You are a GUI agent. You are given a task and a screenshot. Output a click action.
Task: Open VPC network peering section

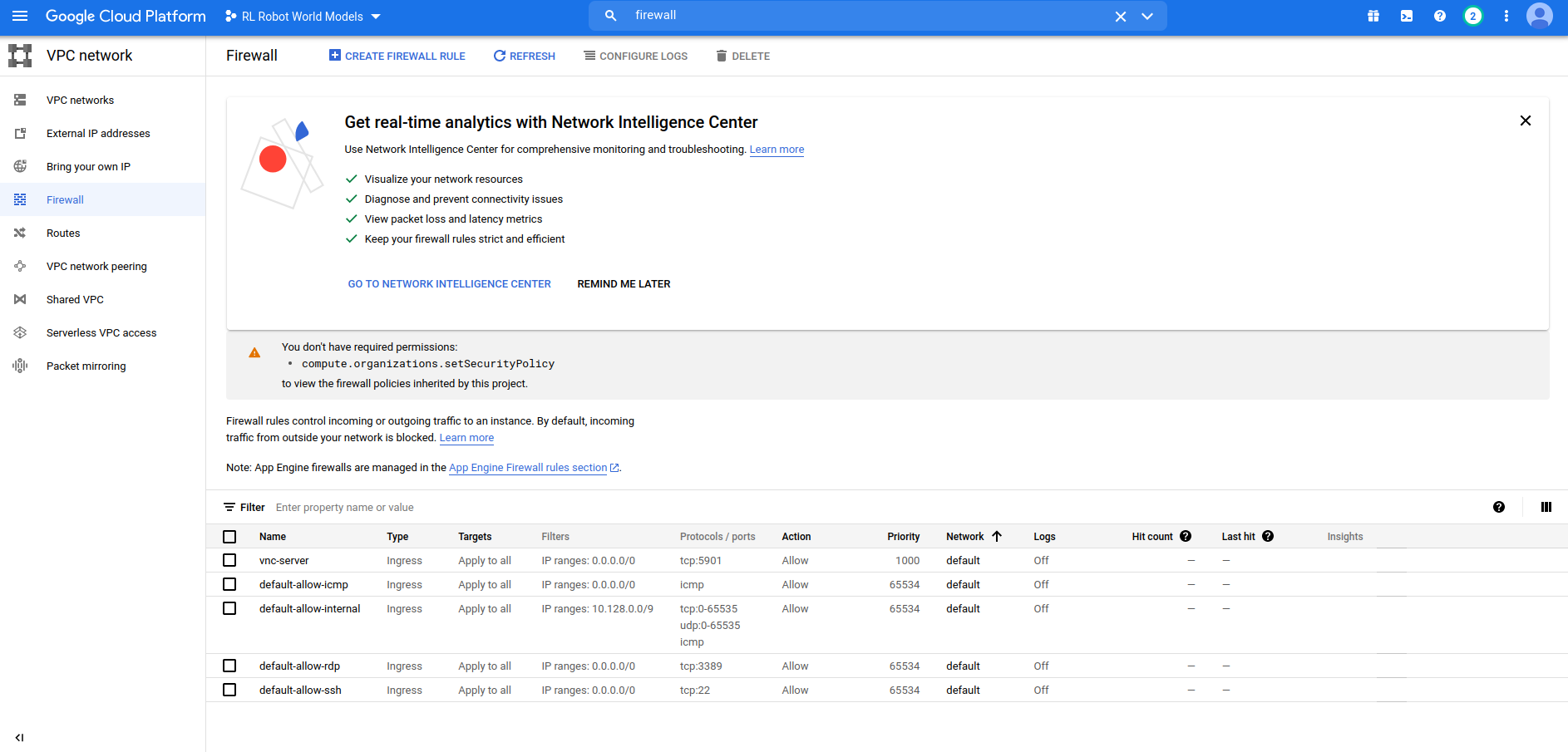coord(96,266)
